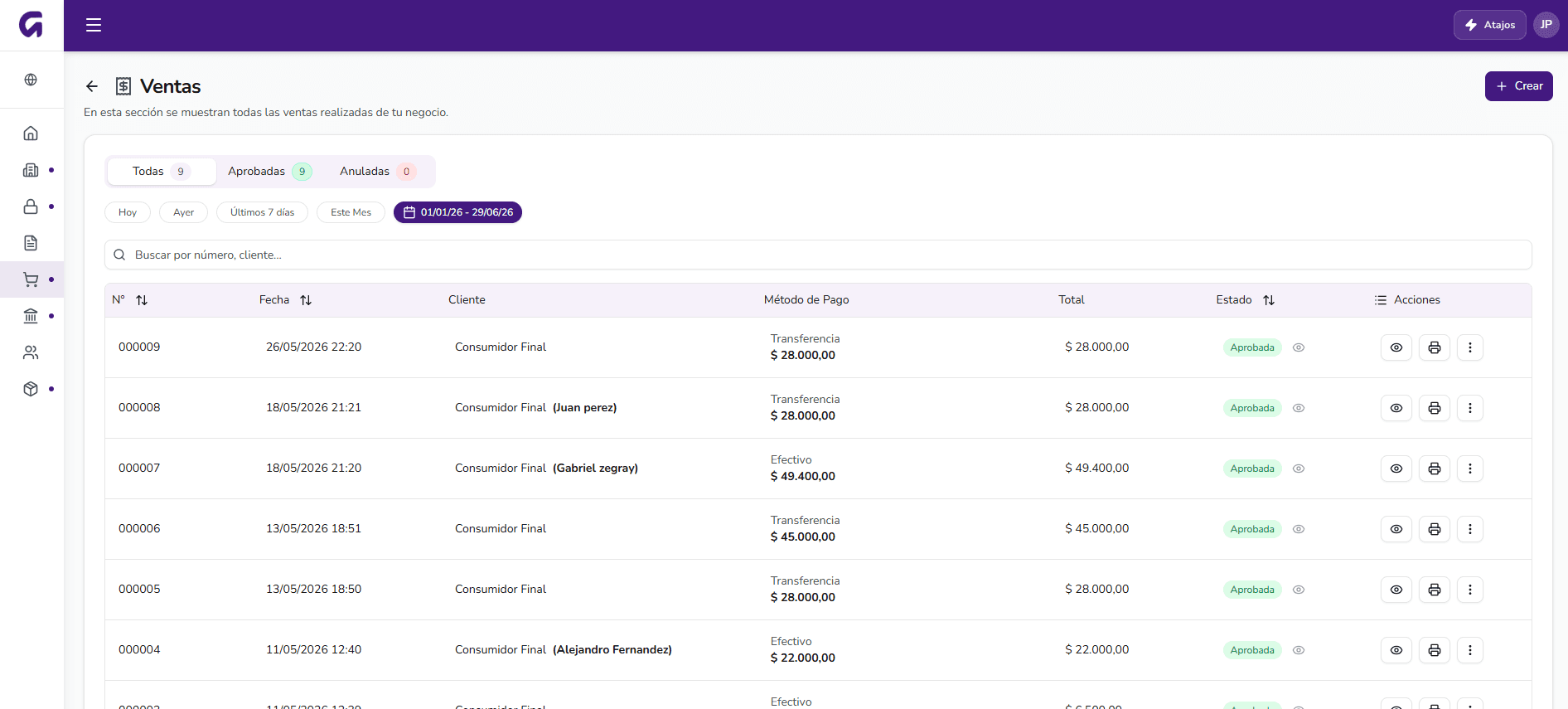This screenshot has height=709, width=1568.
Task: Toggle the small eye beside sale 000008 status
Action: [1299, 408]
